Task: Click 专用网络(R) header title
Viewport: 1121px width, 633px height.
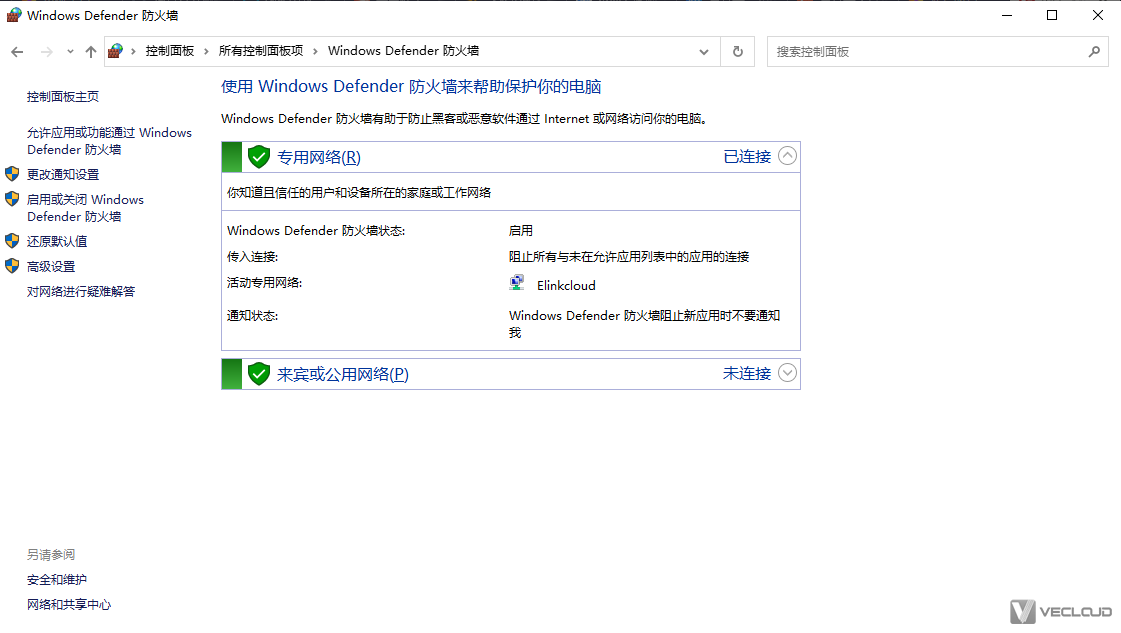Action: pos(319,157)
